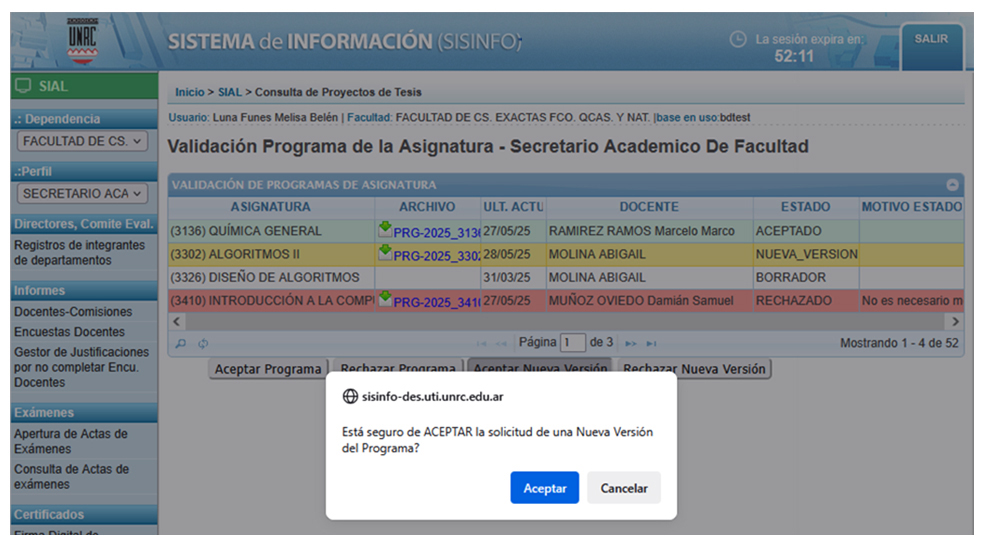Click the page number input field
This screenshot has width=984, height=548.
click(x=572, y=343)
